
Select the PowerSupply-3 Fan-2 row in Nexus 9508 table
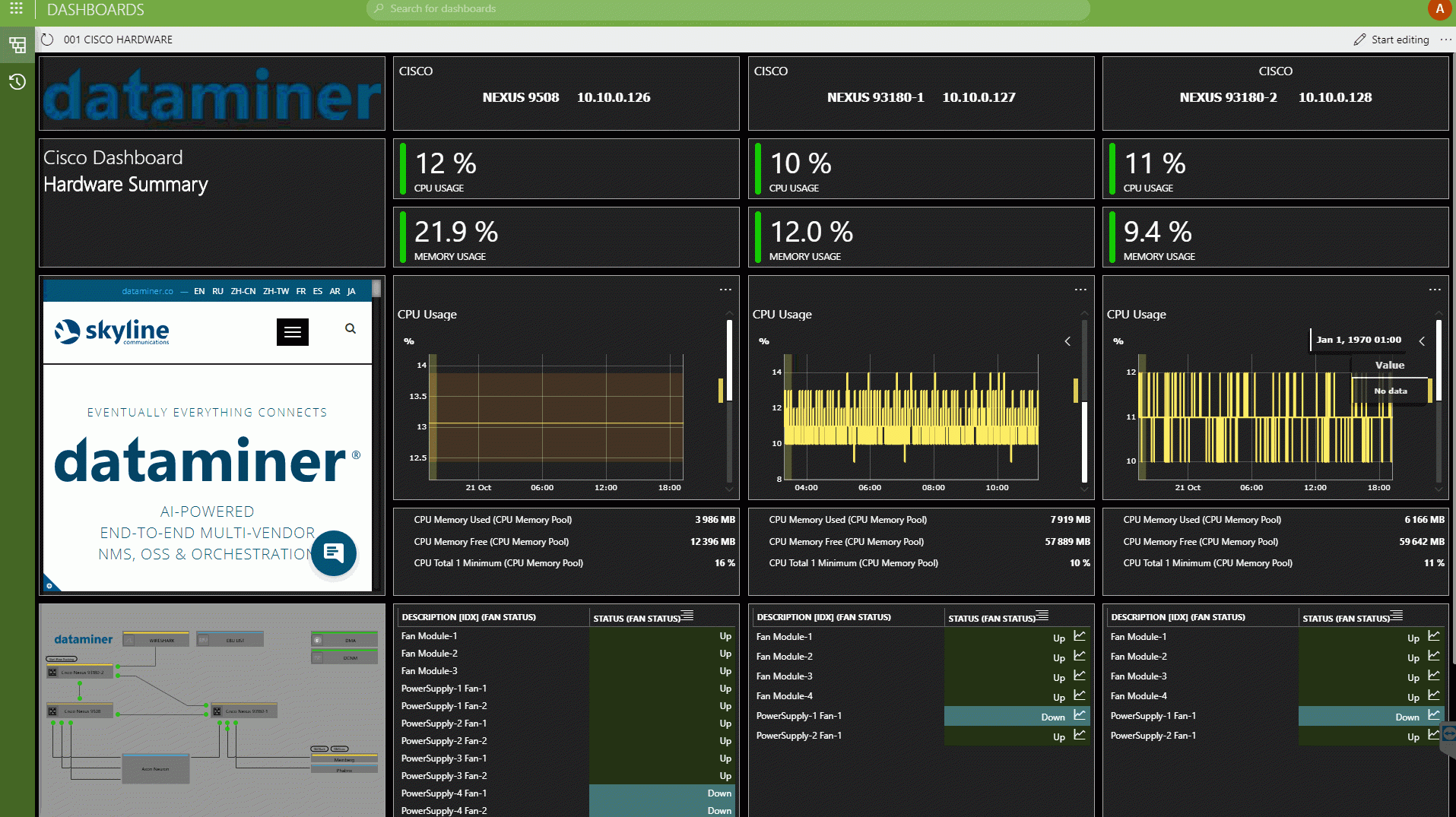(x=566, y=776)
